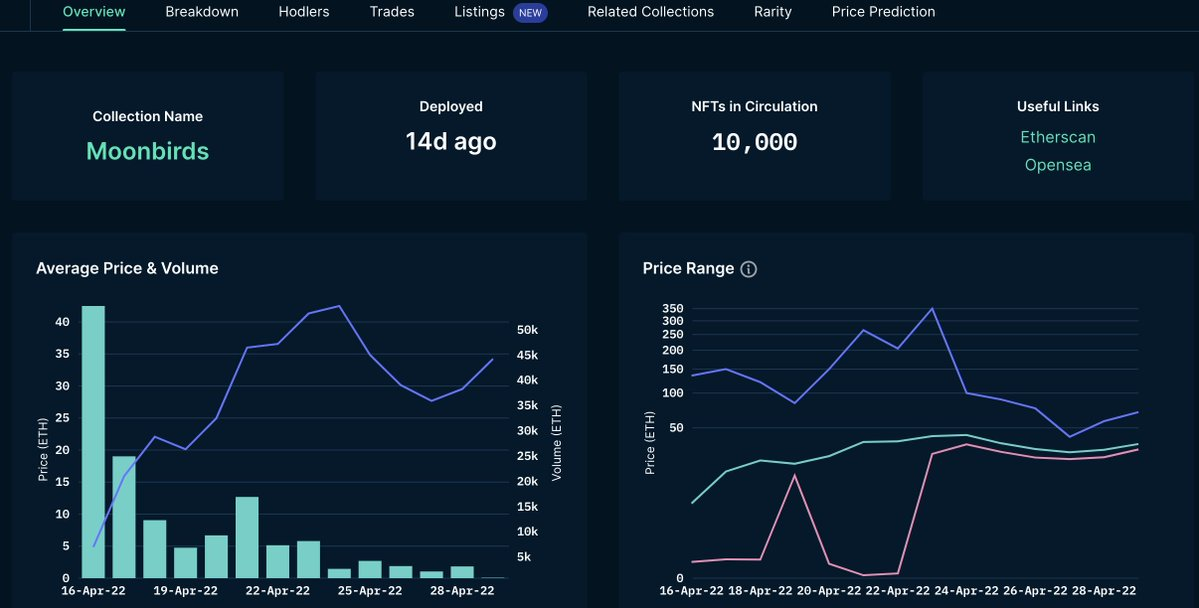Follow the Opensea link
1199x608 pixels.
click(1058, 165)
